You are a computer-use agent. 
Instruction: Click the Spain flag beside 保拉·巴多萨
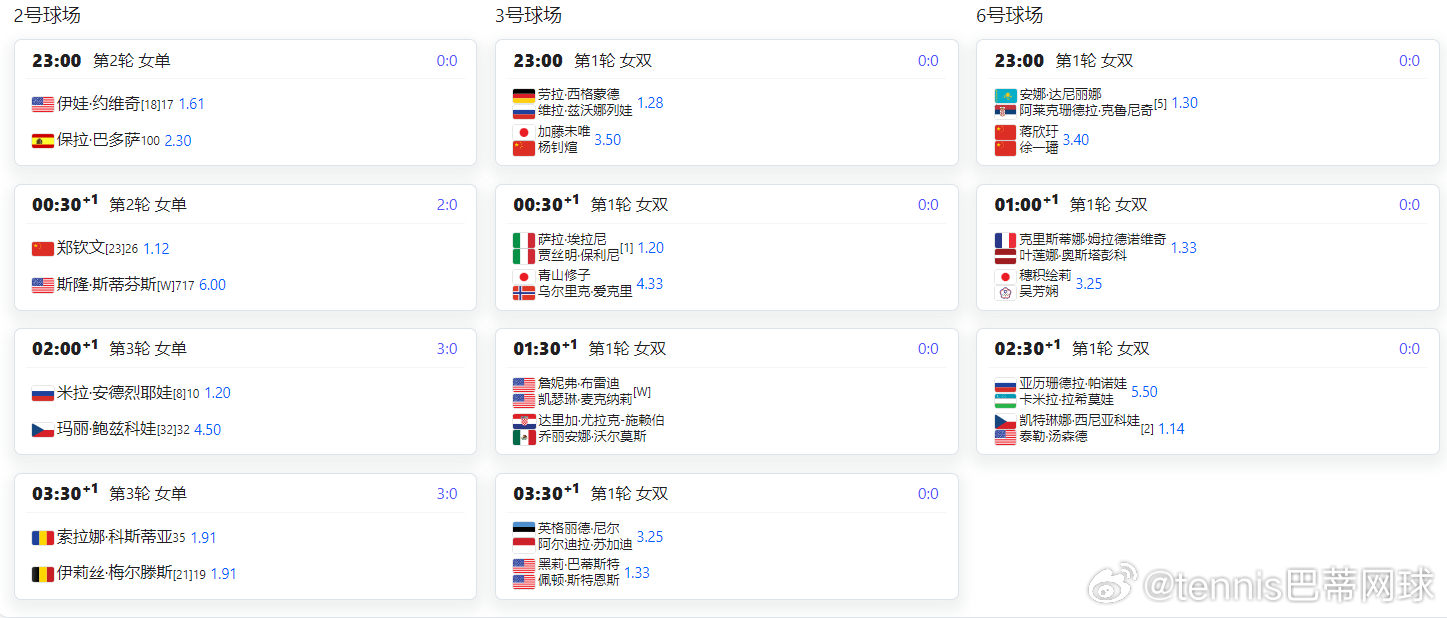43,141
